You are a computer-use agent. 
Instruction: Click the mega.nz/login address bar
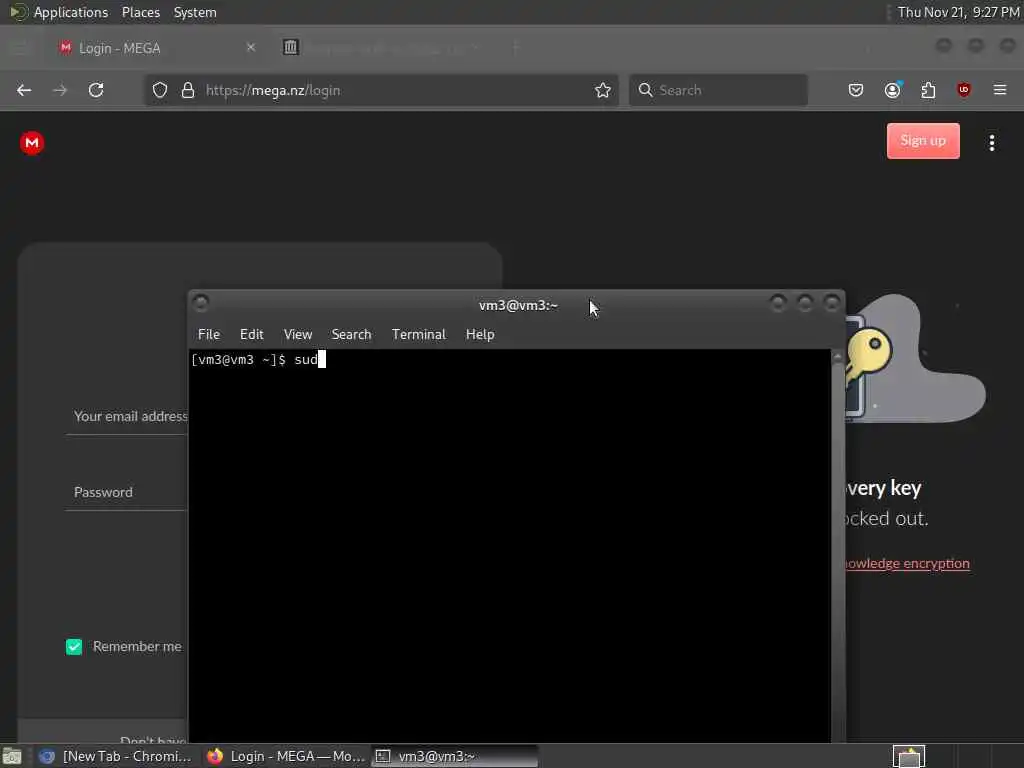[382, 90]
